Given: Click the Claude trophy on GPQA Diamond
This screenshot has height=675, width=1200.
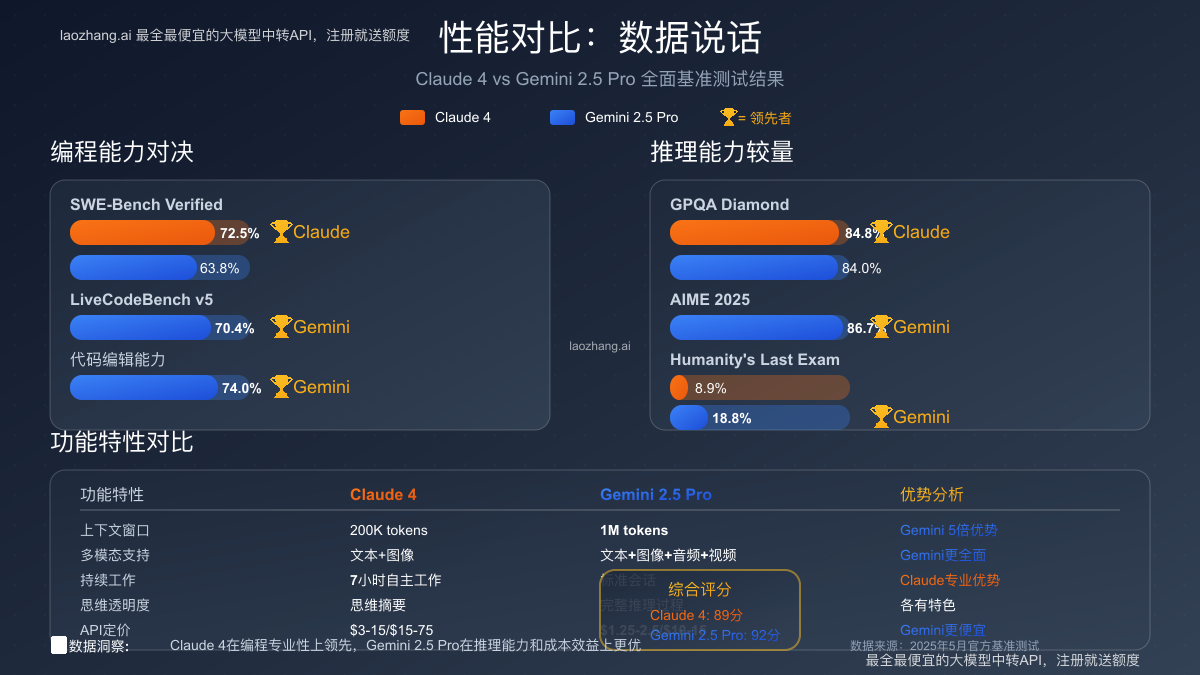Looking at the screenshot, I should click(881, 232).
